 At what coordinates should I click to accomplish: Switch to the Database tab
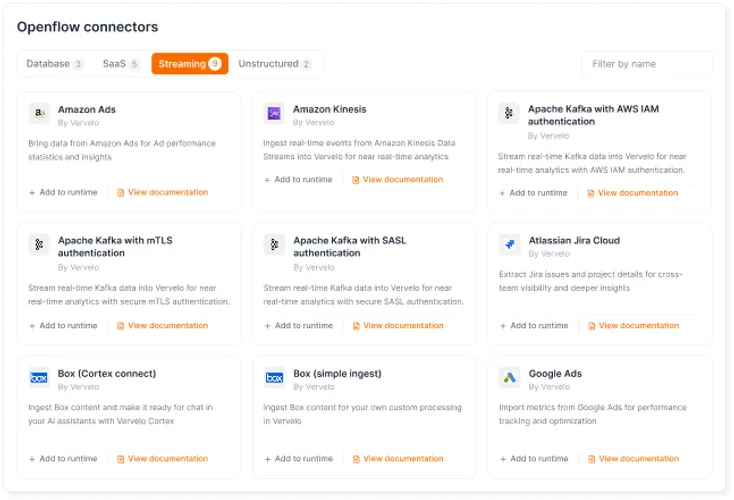[x=54, y=64]
